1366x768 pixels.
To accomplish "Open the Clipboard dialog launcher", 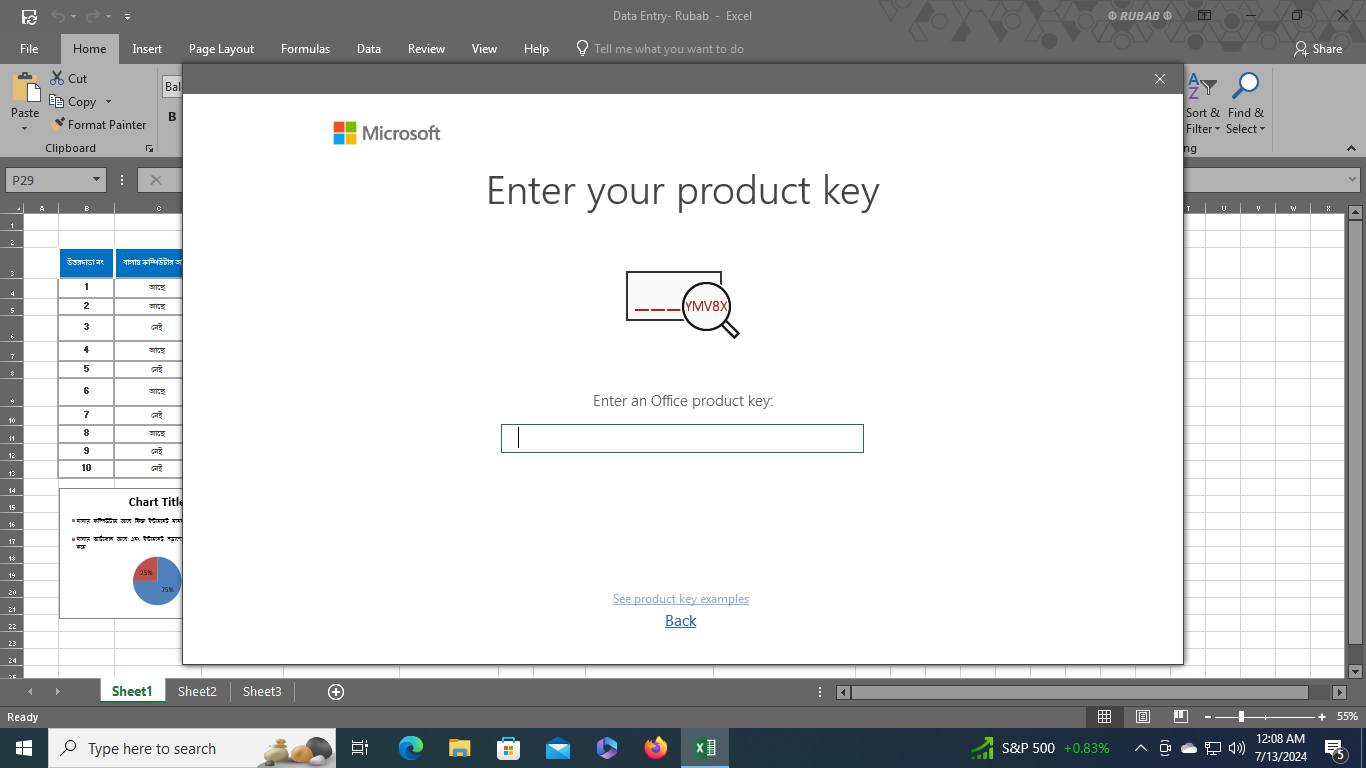I will [149, 148].
